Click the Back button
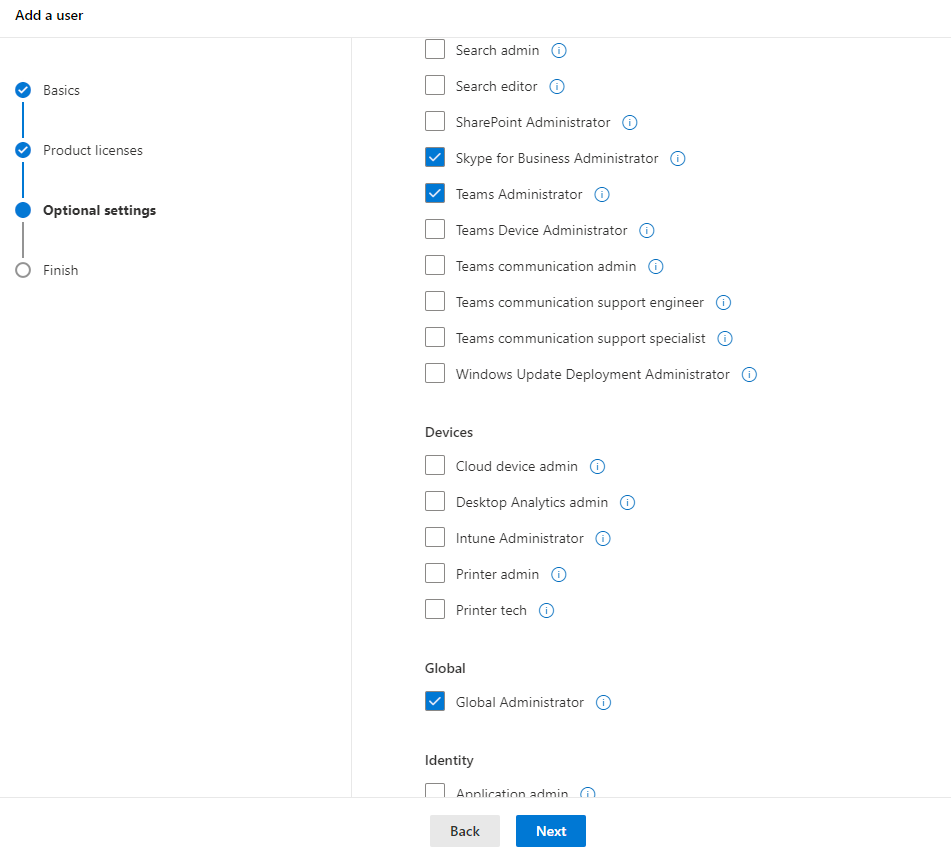951x862 pixels. [465, 831]
